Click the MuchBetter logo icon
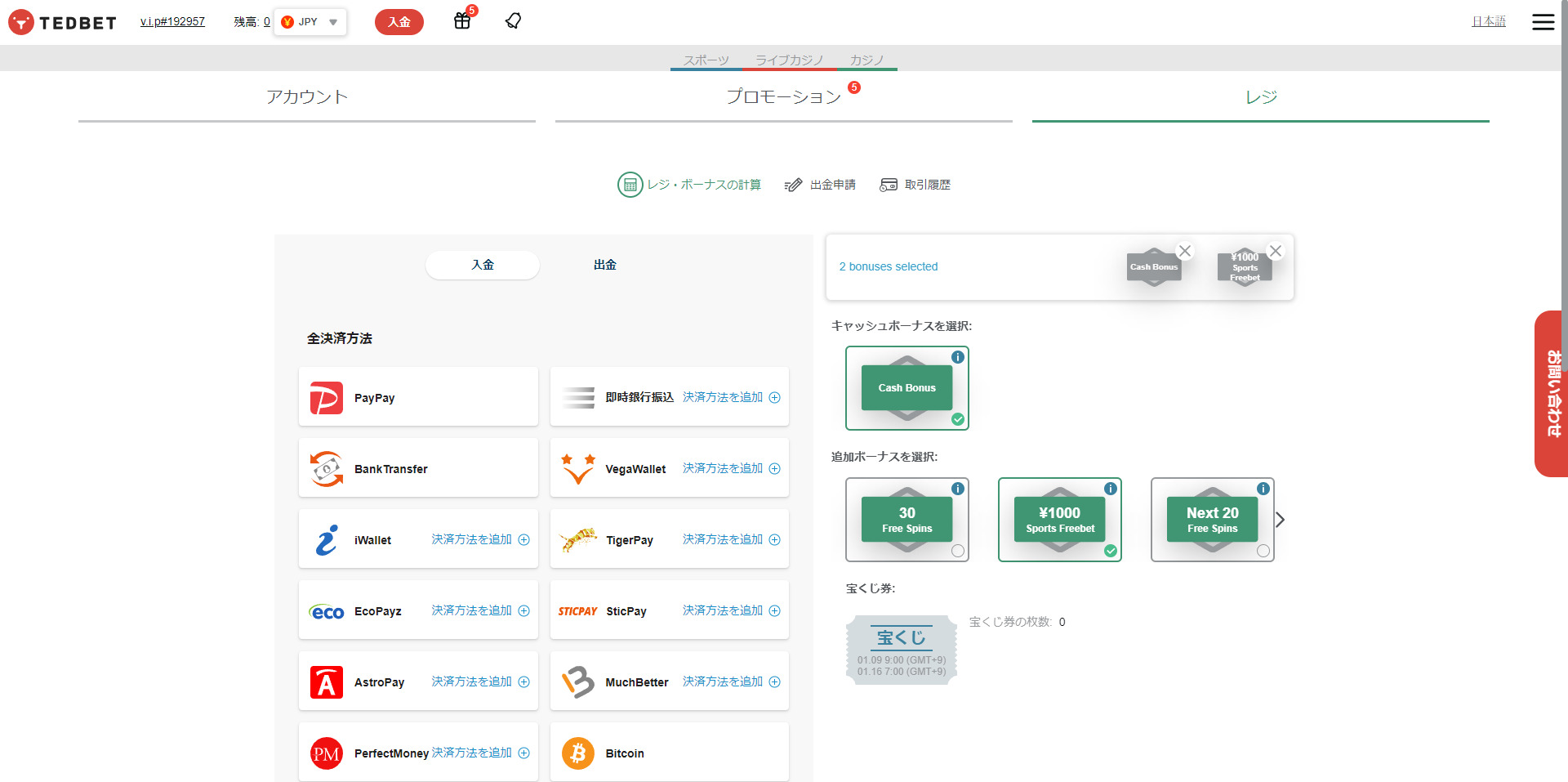1568x782 pixels. coord(577,682)
